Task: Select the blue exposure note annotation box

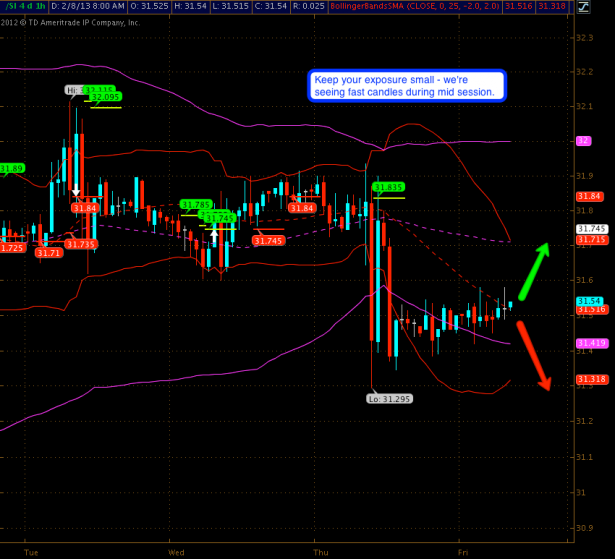Action: tap(406, 85)
